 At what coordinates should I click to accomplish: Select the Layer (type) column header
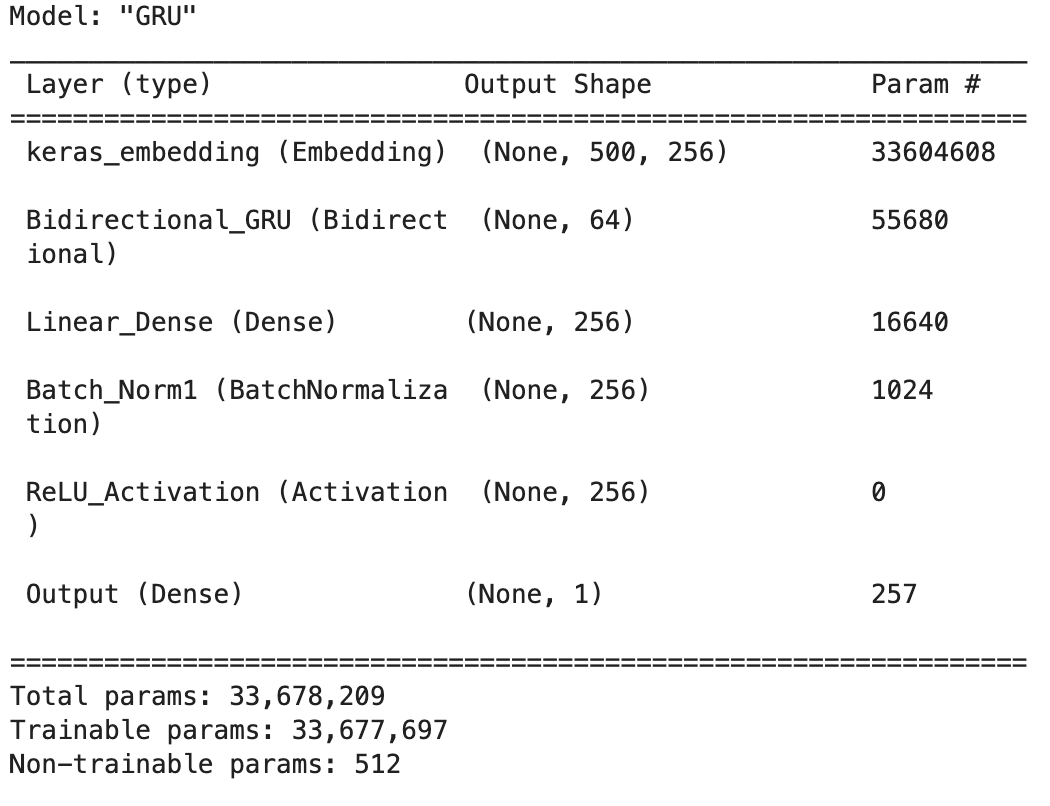click(x=119, y=84)
